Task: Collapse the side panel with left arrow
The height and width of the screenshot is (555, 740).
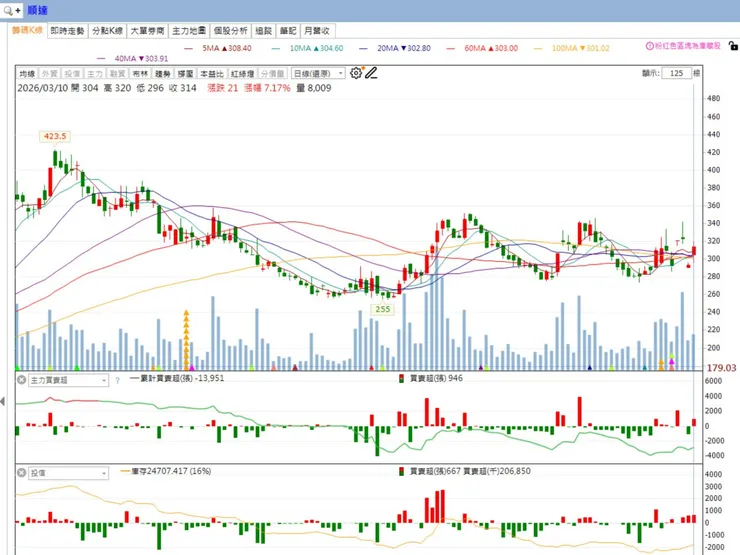Action: [x=3, y=401]
